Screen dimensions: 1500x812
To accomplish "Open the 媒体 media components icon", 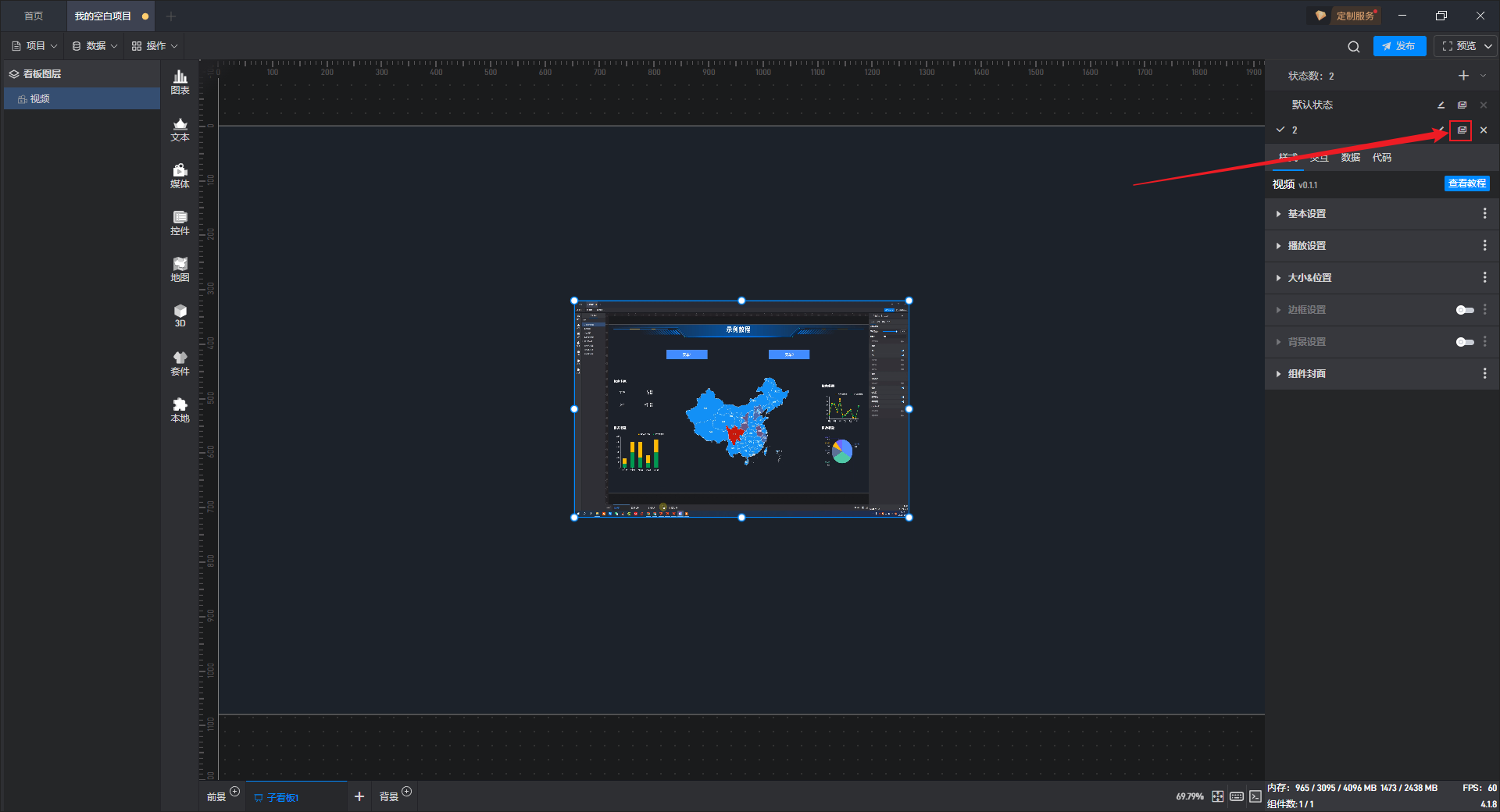I will [x=180, y=176].
